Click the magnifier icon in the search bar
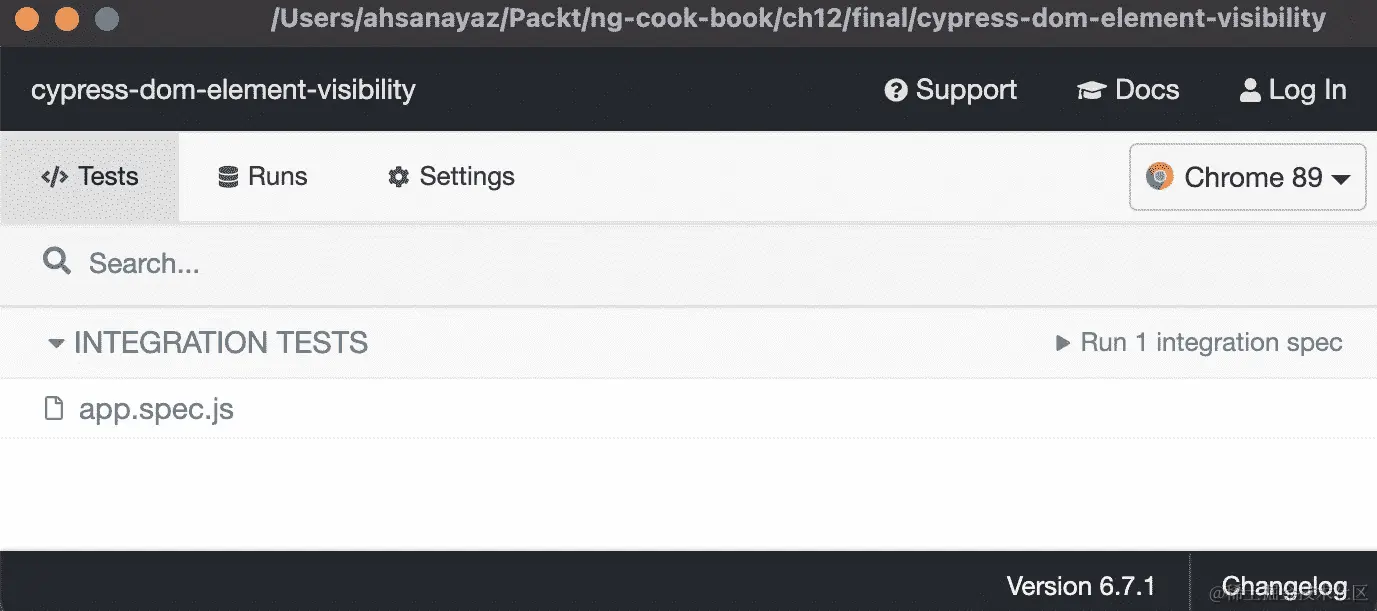The width and height of the screenshot is (1377, 611). (x=55, y=261)
